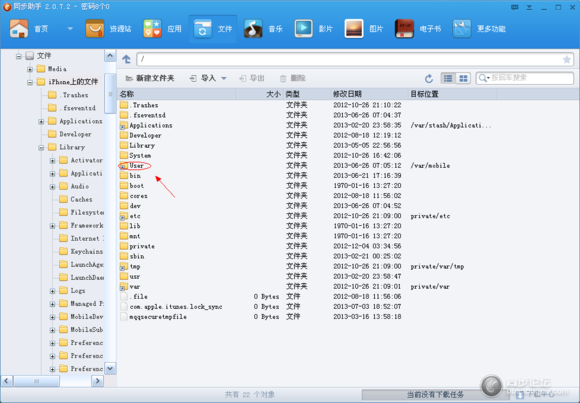Open the 首页 home icon

19,29
